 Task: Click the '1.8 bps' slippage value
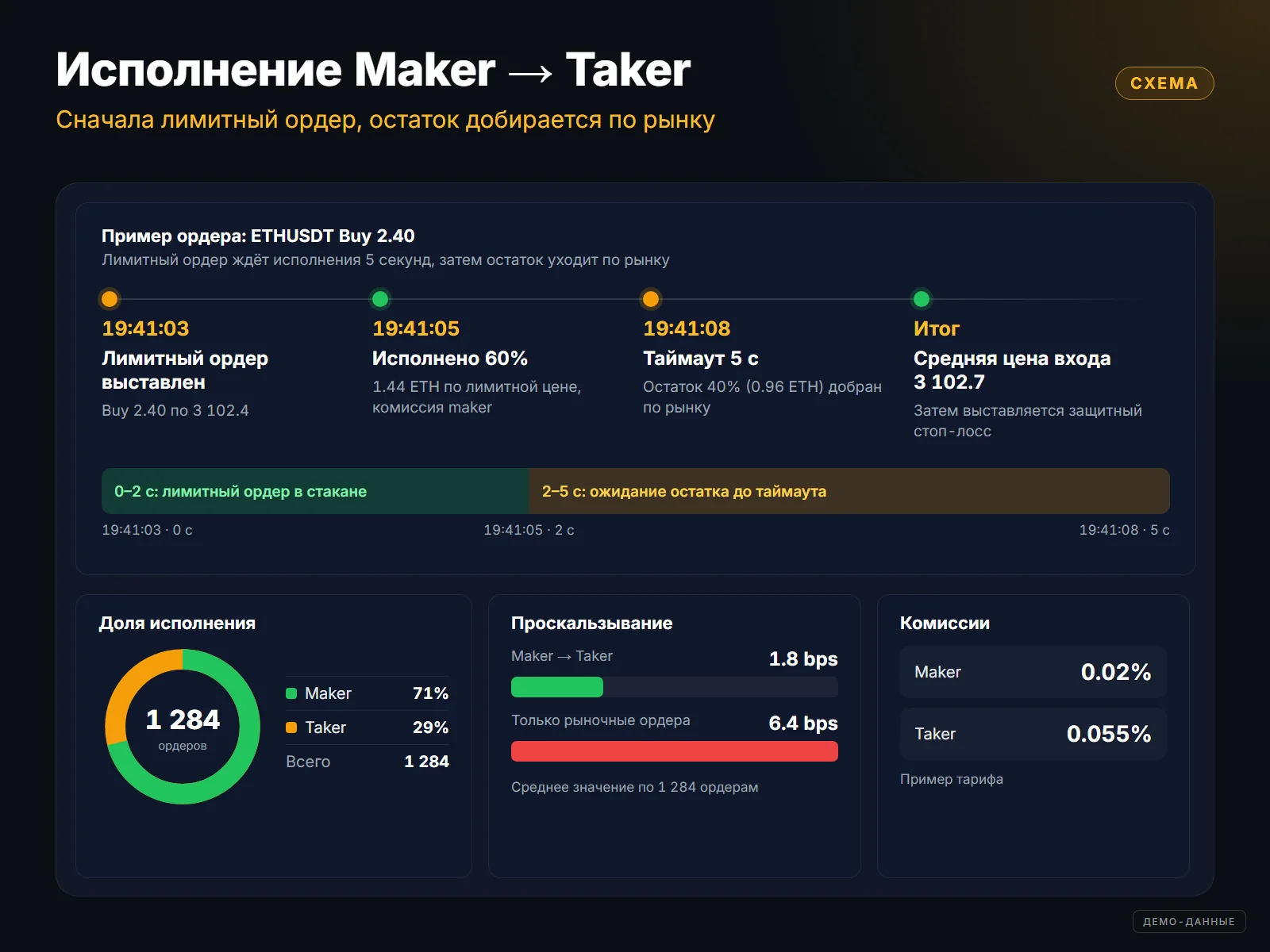point(803,658)
